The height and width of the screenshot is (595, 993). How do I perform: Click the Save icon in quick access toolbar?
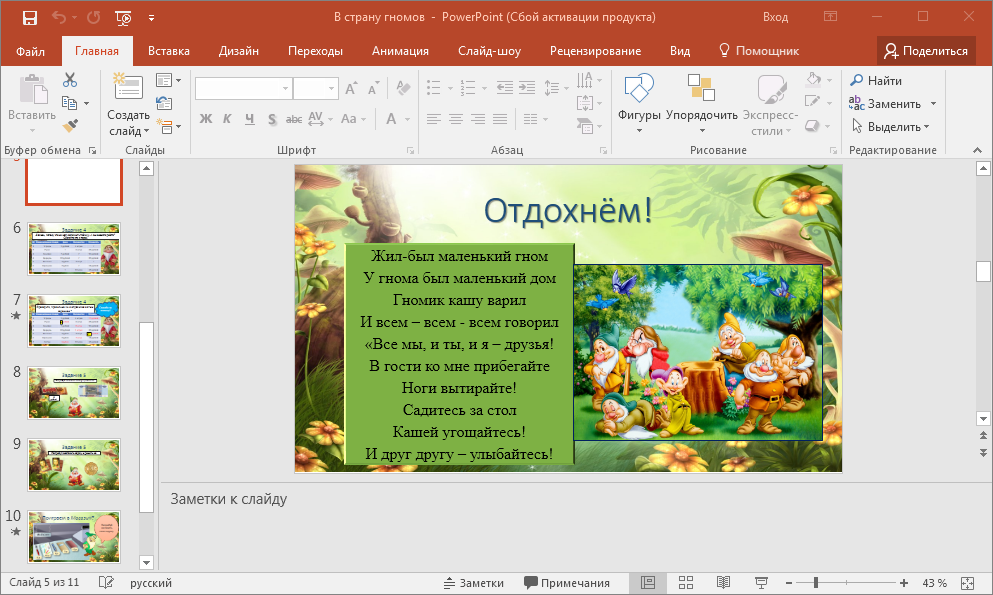(x=30, y=18)
